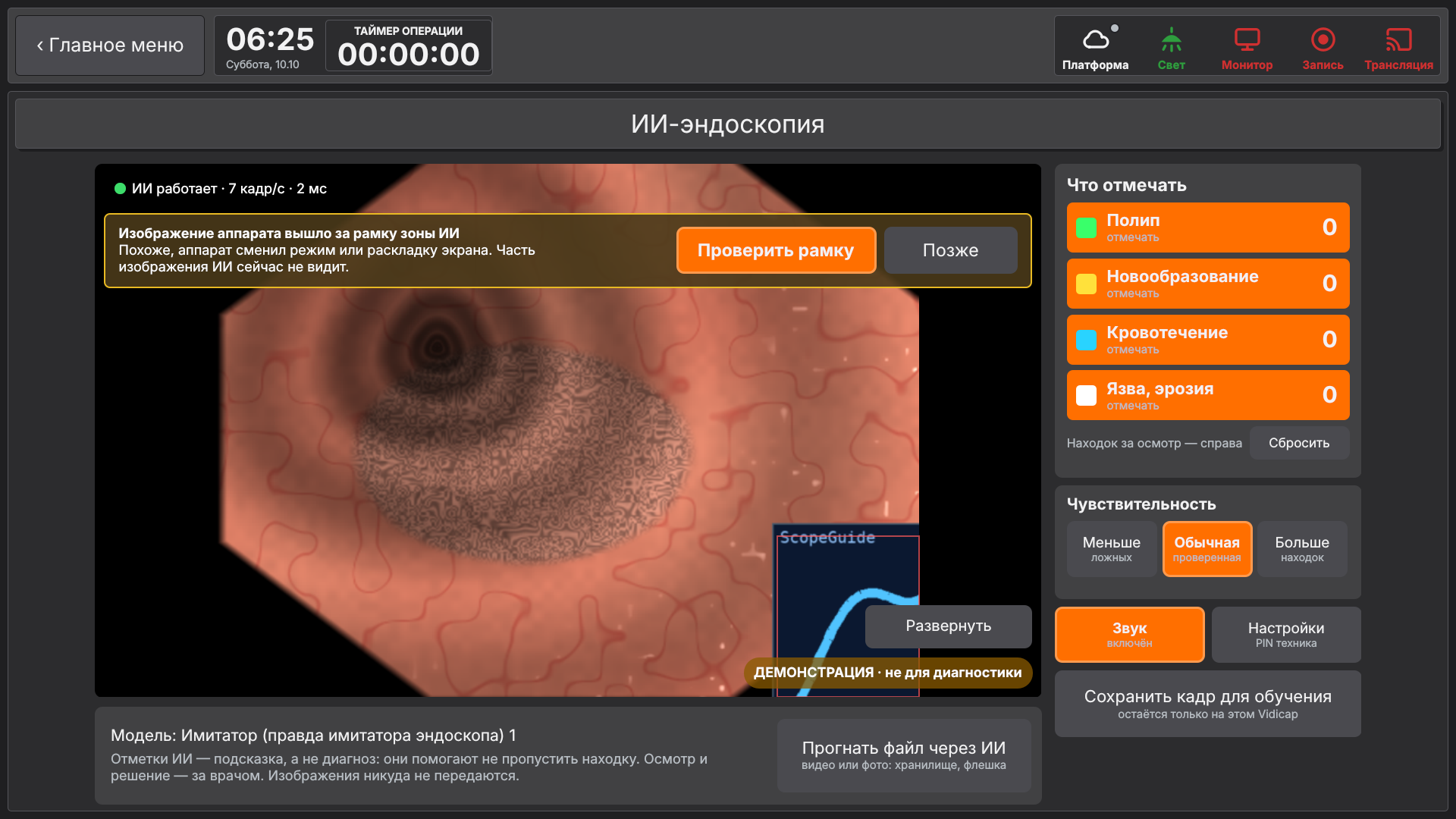Start recording with the Запись icon
The image size is (1456, 819).
click(1323, 45)
